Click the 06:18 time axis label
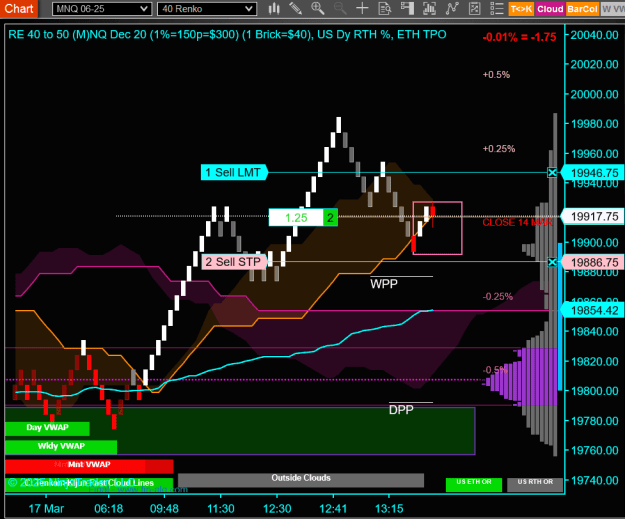This screenshot has width=625, height=519. (108, 509)
